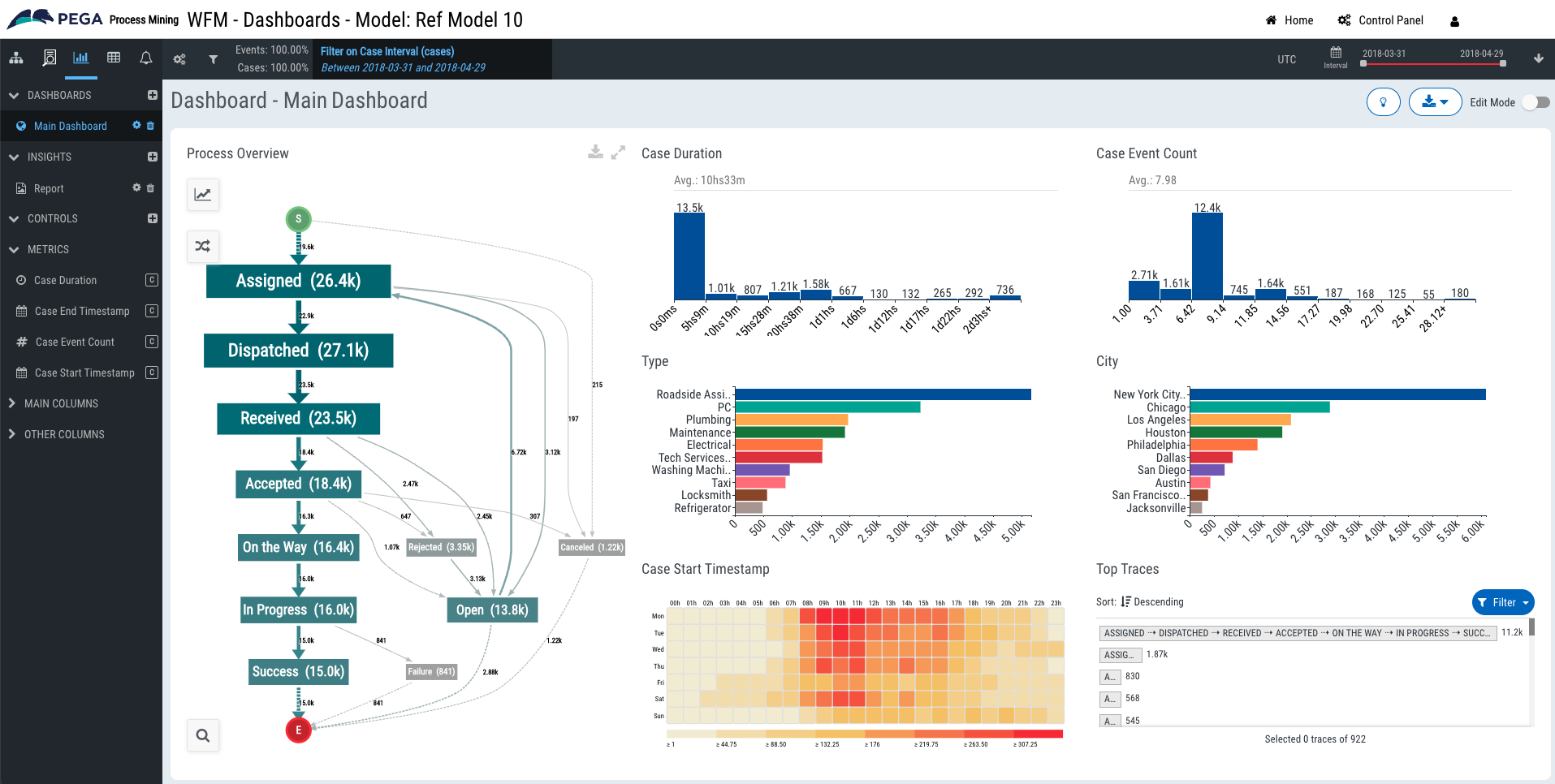
Task: Select the trend line icon beside Process Overview
Action: [x=203, y=195]
